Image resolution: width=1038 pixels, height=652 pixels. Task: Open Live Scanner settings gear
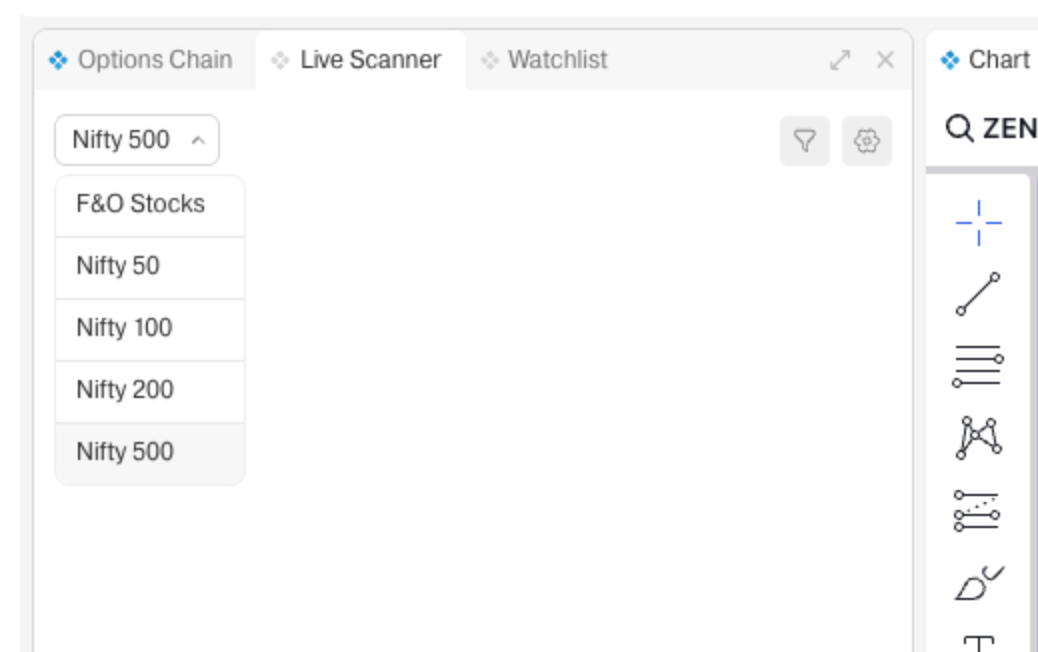[x=867, y=142]
